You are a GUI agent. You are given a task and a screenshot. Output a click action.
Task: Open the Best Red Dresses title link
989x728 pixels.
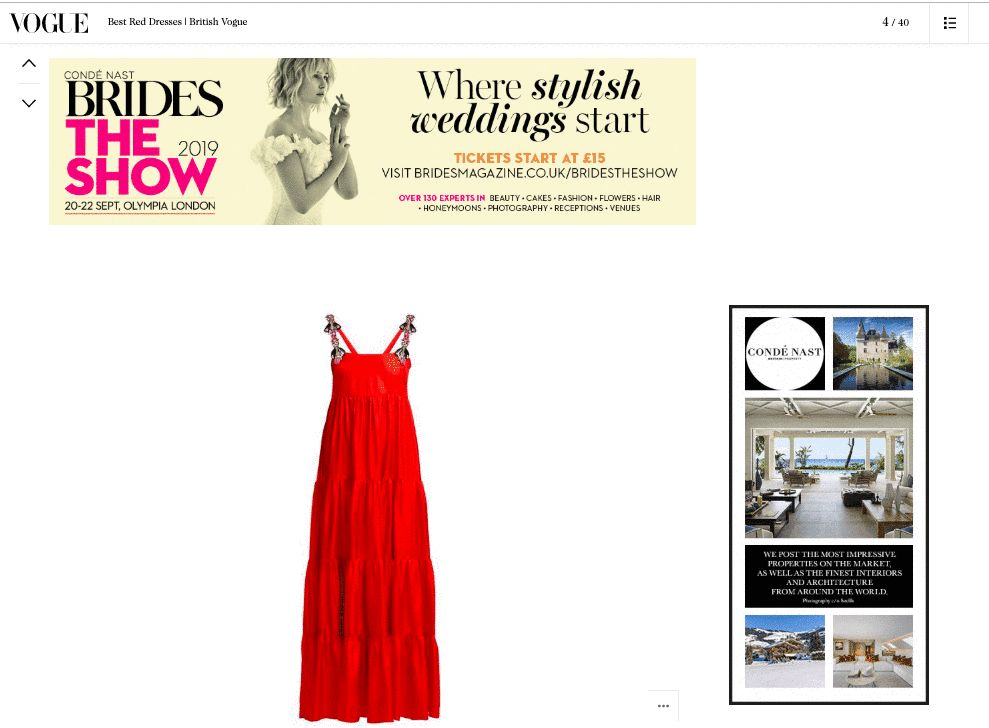(177, 21)
